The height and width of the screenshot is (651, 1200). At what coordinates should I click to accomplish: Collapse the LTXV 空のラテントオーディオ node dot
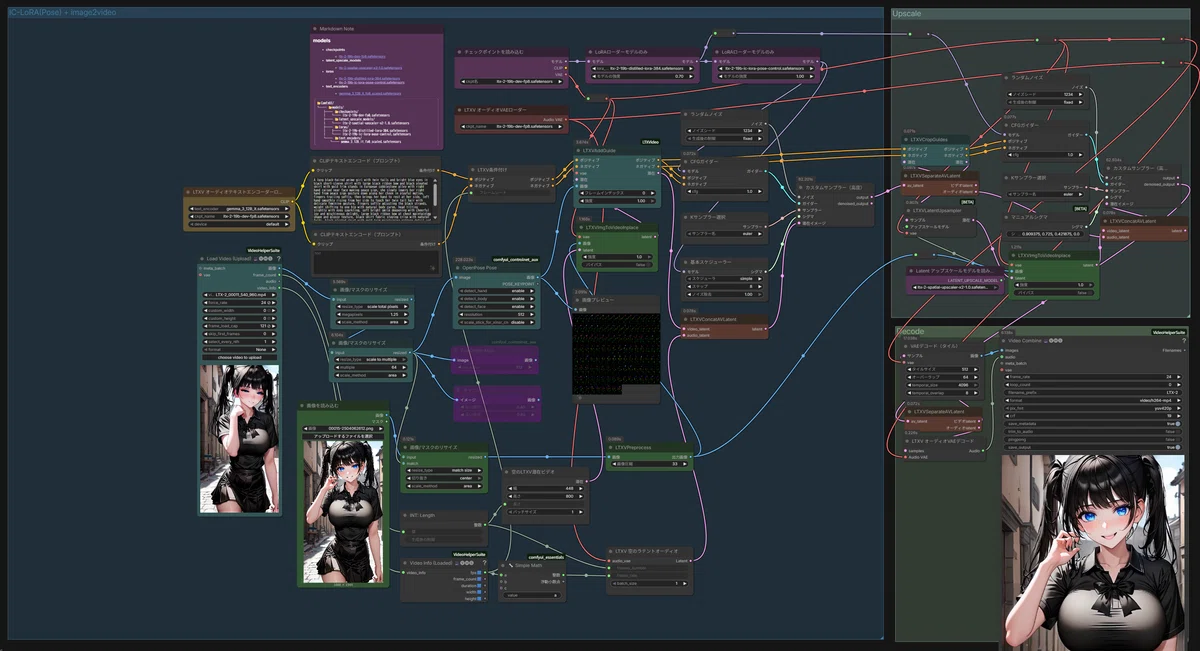[612, 551]
